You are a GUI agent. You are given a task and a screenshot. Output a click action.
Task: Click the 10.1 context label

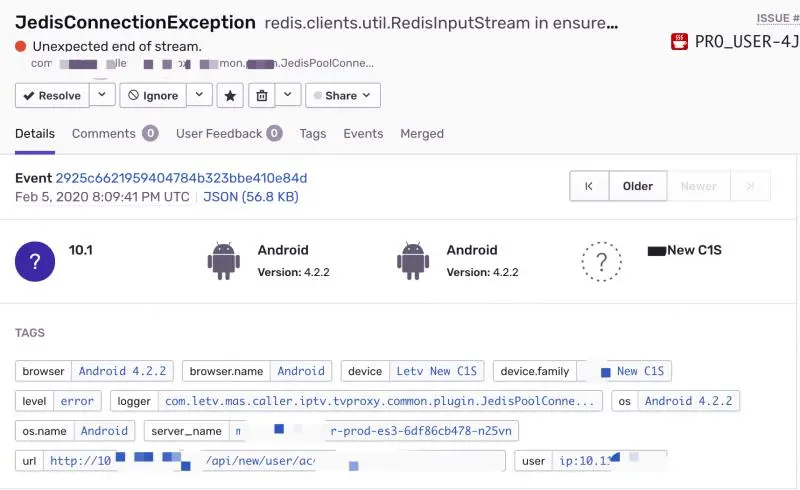[81, 250]
